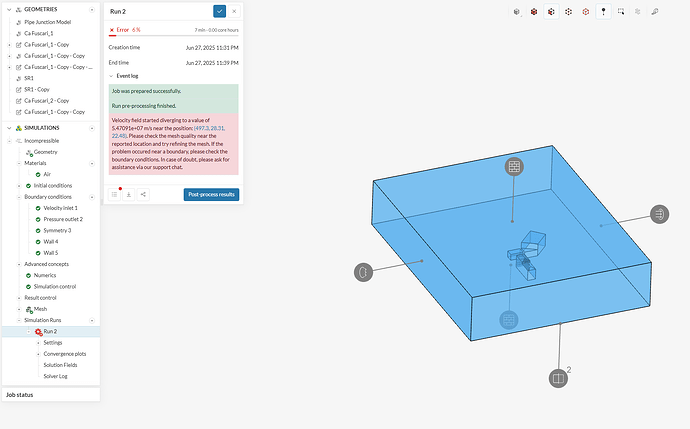Select the SR1 - Copy geometry
690x429 pixels.
[37, 89]
